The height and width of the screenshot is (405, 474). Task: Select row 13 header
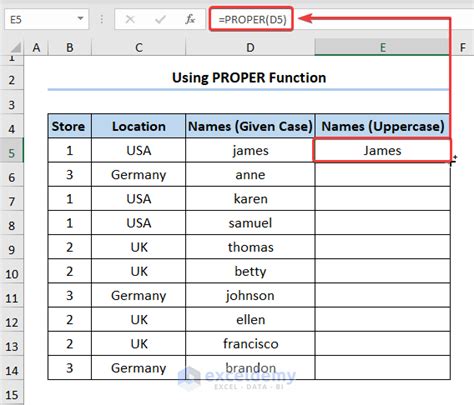[12, 344]
